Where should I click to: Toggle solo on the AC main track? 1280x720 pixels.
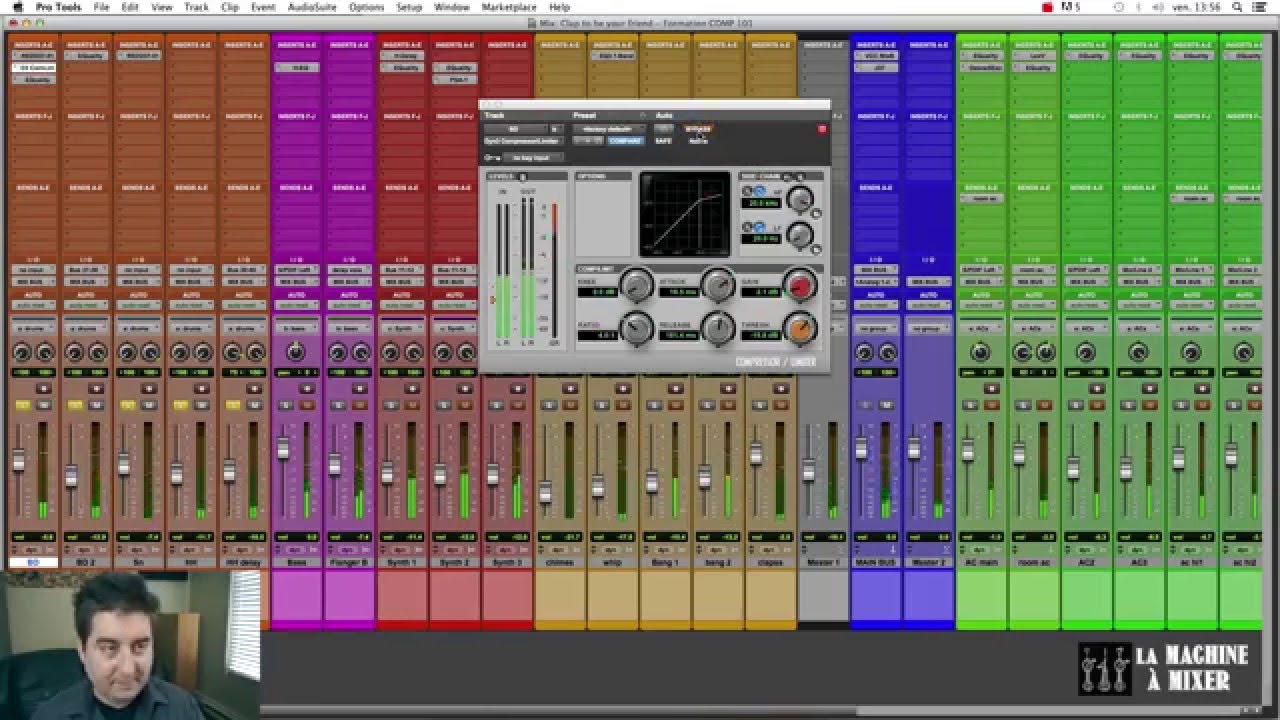[x=970, y=404]
